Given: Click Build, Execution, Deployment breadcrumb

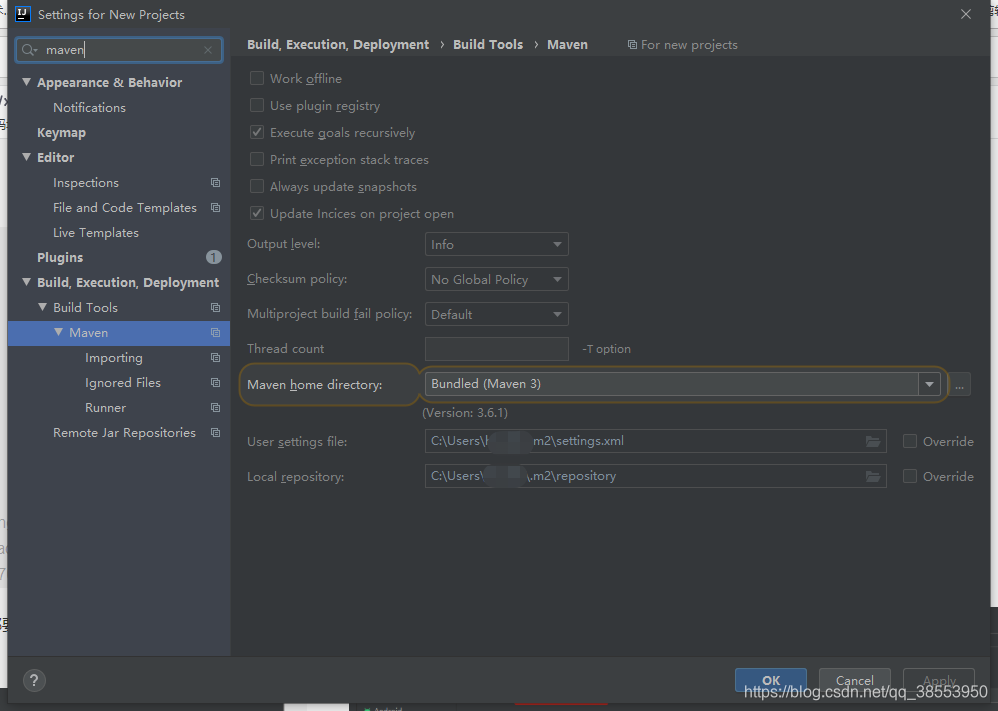Looking at the screenshot, I should tap(338, 45).
